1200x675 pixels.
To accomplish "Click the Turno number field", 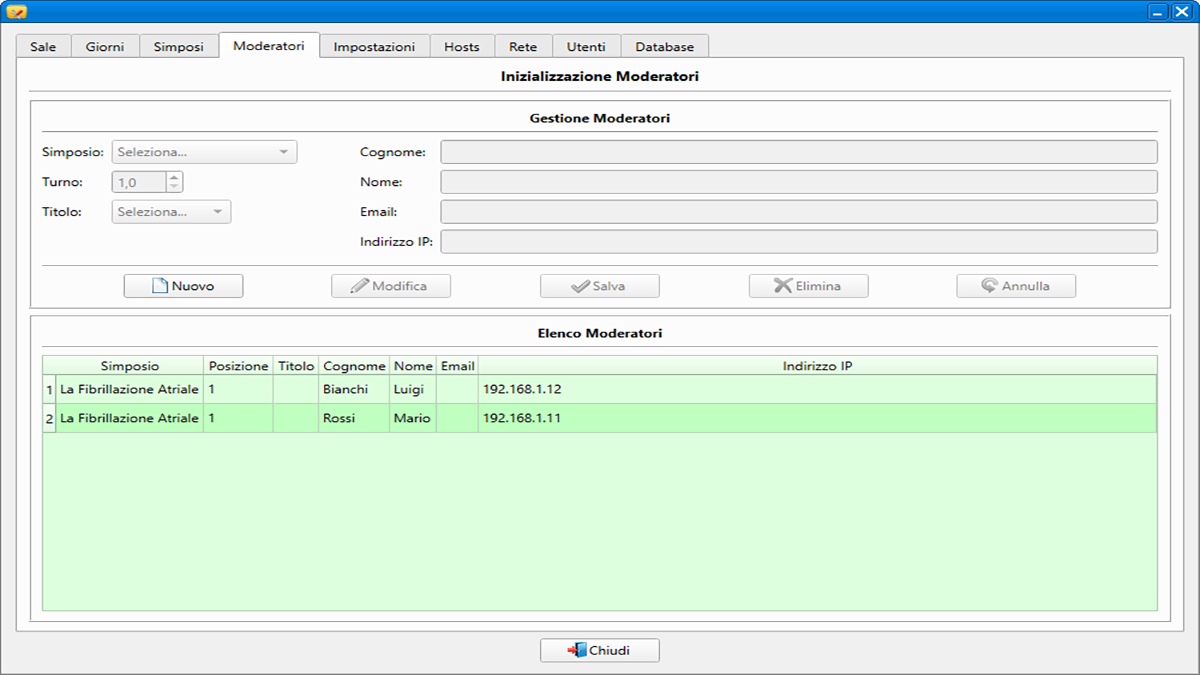I will pos(139,182).
